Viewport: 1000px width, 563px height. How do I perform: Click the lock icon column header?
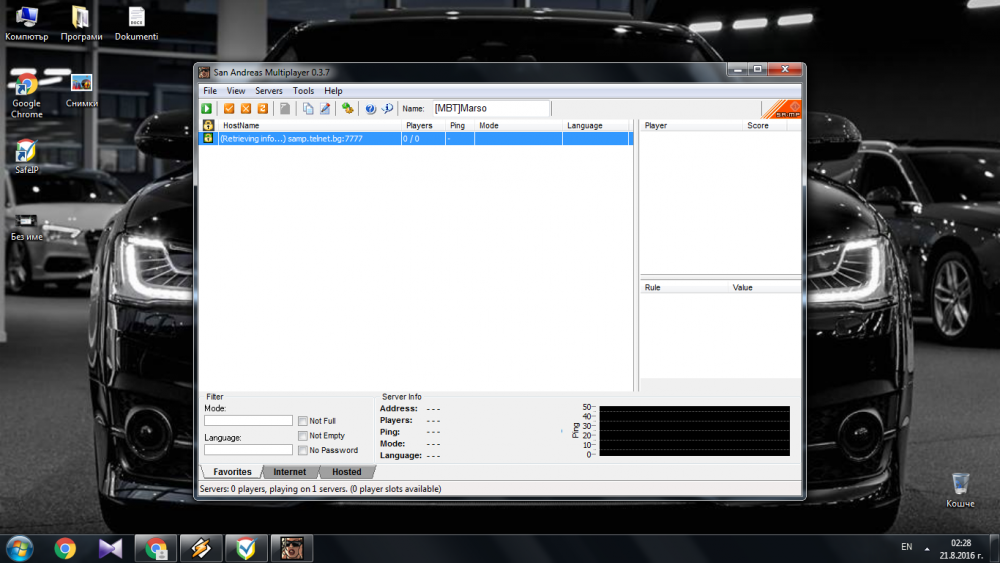point(208,126)
